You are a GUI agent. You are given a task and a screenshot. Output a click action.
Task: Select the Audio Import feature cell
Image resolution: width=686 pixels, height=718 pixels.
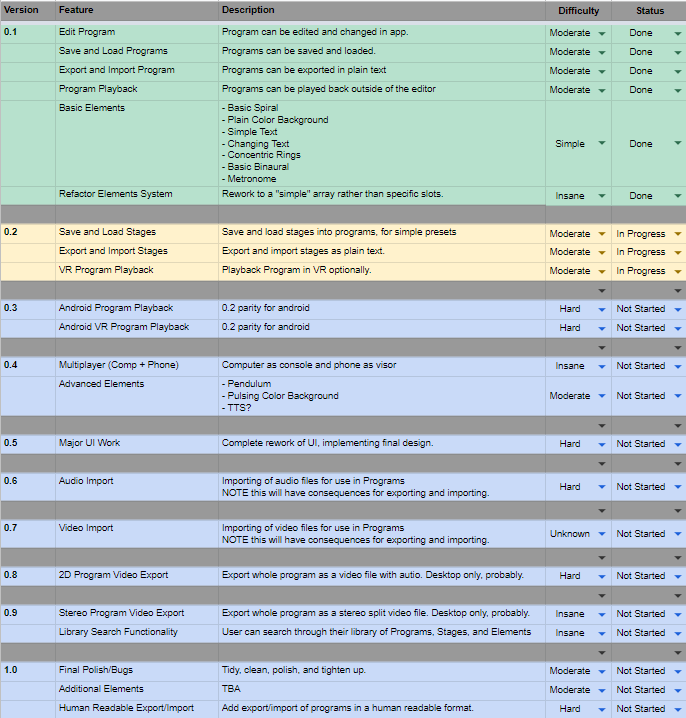pos(137,486)
